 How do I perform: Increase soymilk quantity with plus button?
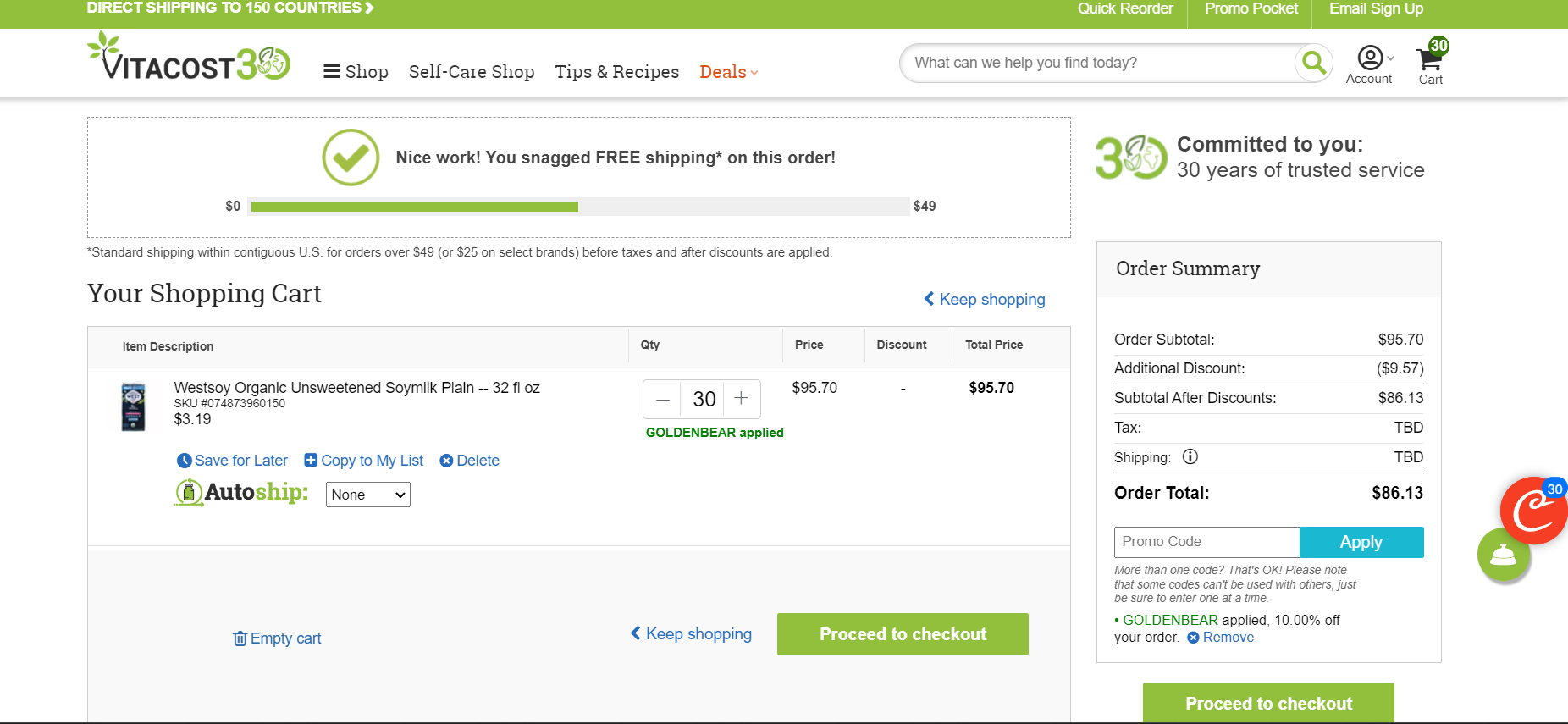pyautogui.click(x=741, y=399)
